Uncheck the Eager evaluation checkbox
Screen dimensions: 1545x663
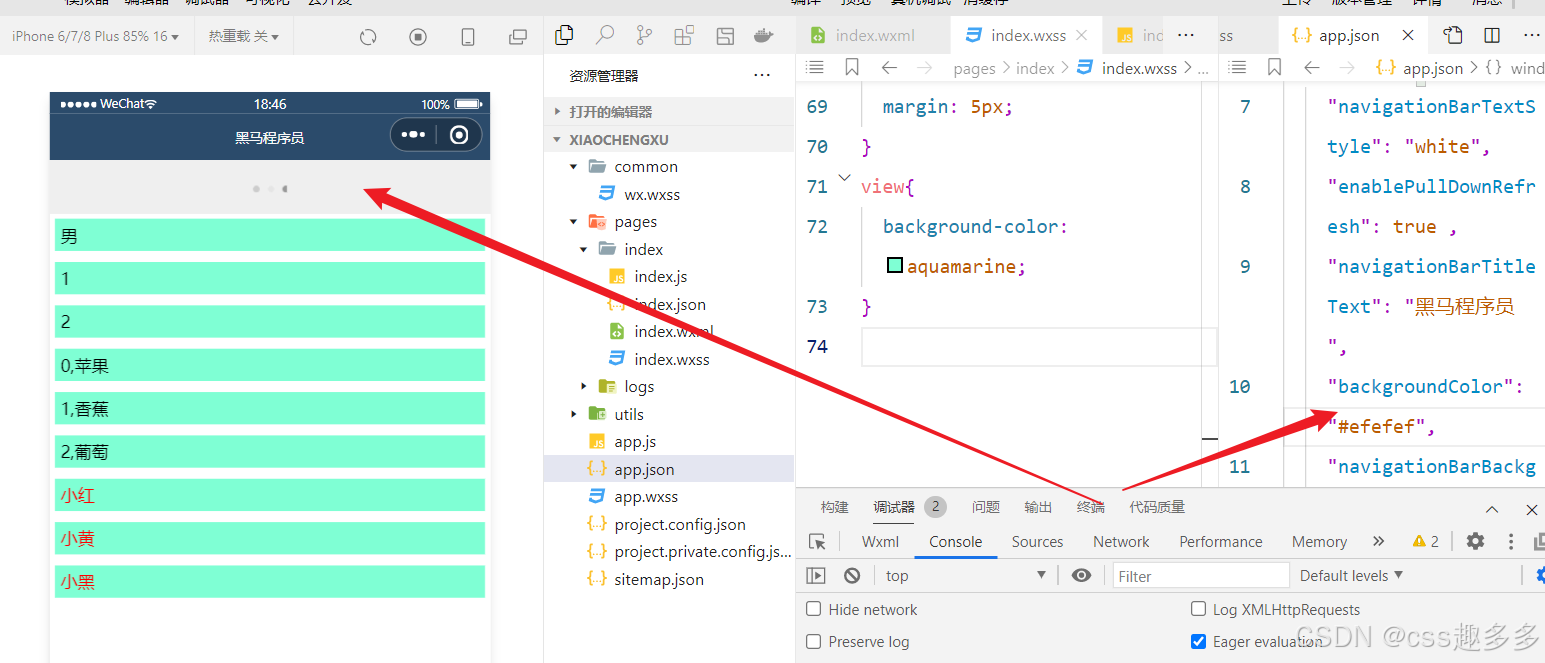[1198, 641]
